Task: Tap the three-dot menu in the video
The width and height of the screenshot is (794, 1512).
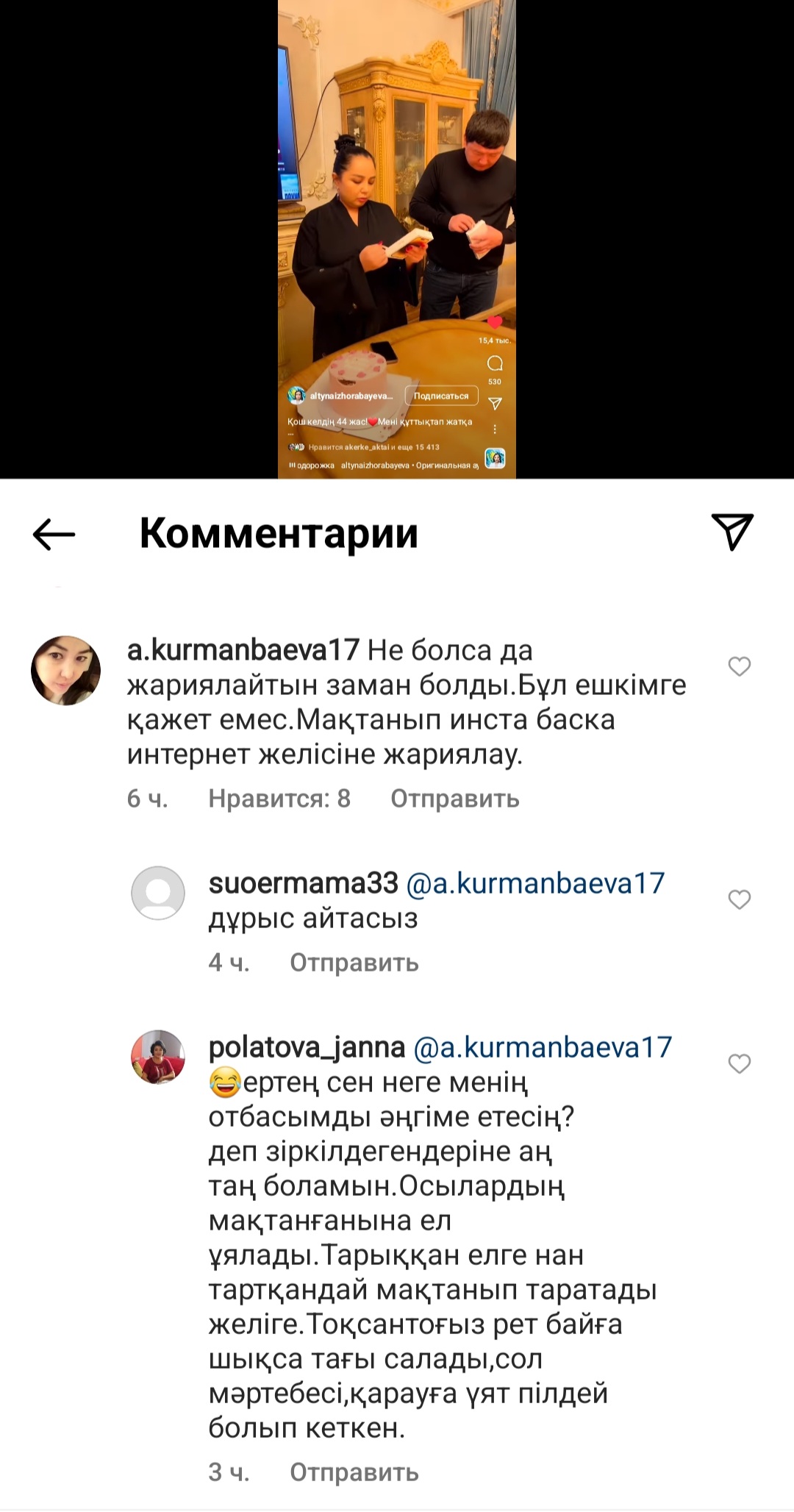Action: click(x=495, y=429)
